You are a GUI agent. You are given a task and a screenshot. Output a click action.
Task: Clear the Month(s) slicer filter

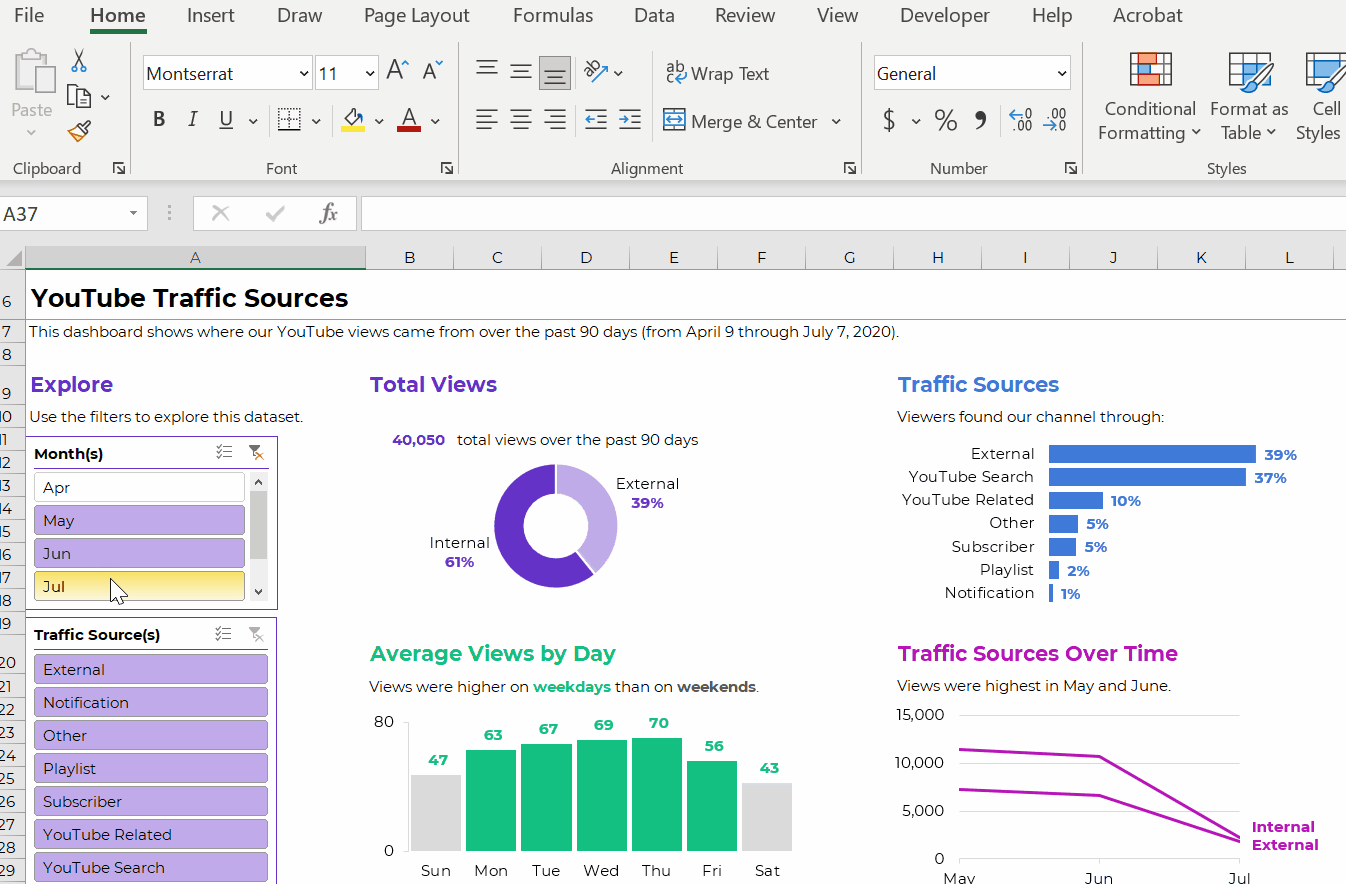[256, 453]
